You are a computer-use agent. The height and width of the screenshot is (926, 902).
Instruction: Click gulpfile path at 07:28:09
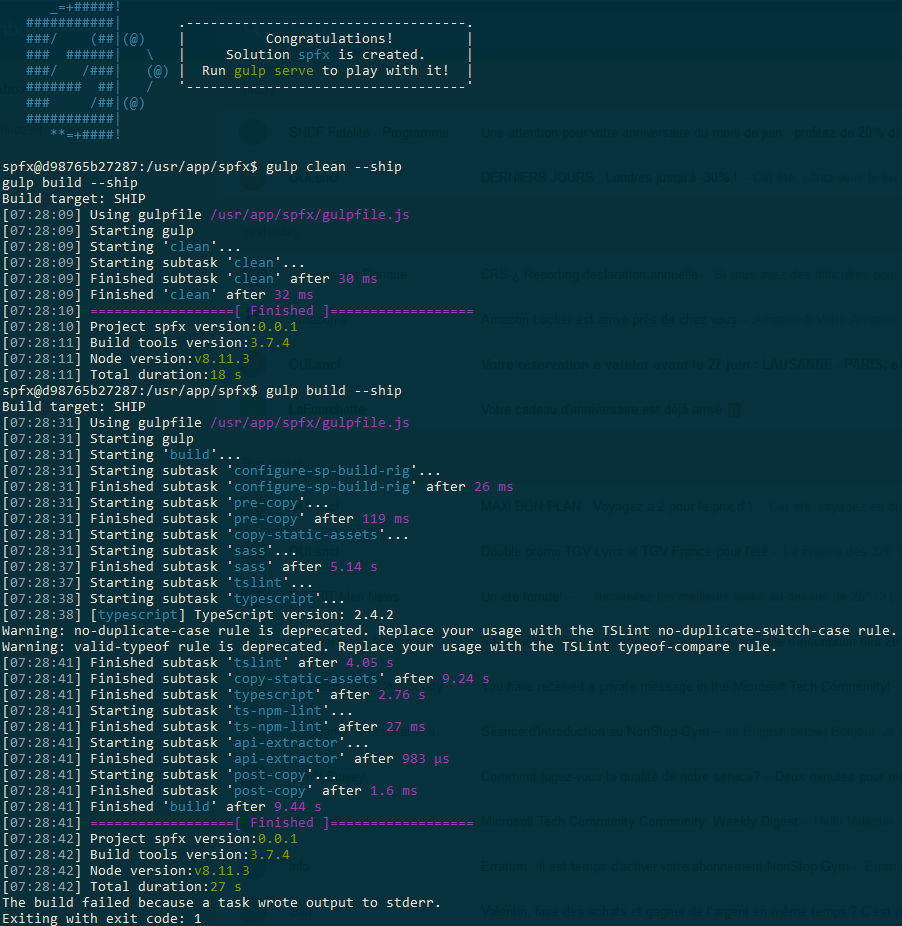[310, 214]
